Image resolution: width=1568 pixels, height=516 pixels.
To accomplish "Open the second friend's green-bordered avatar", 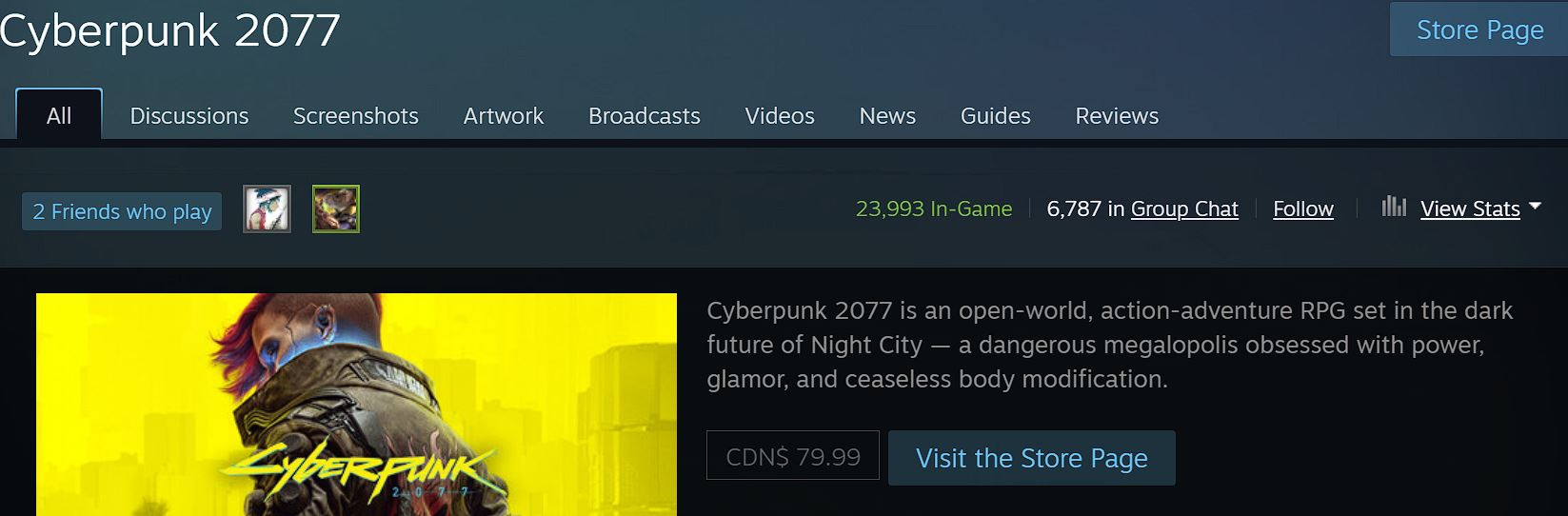I will coord(336,208).
